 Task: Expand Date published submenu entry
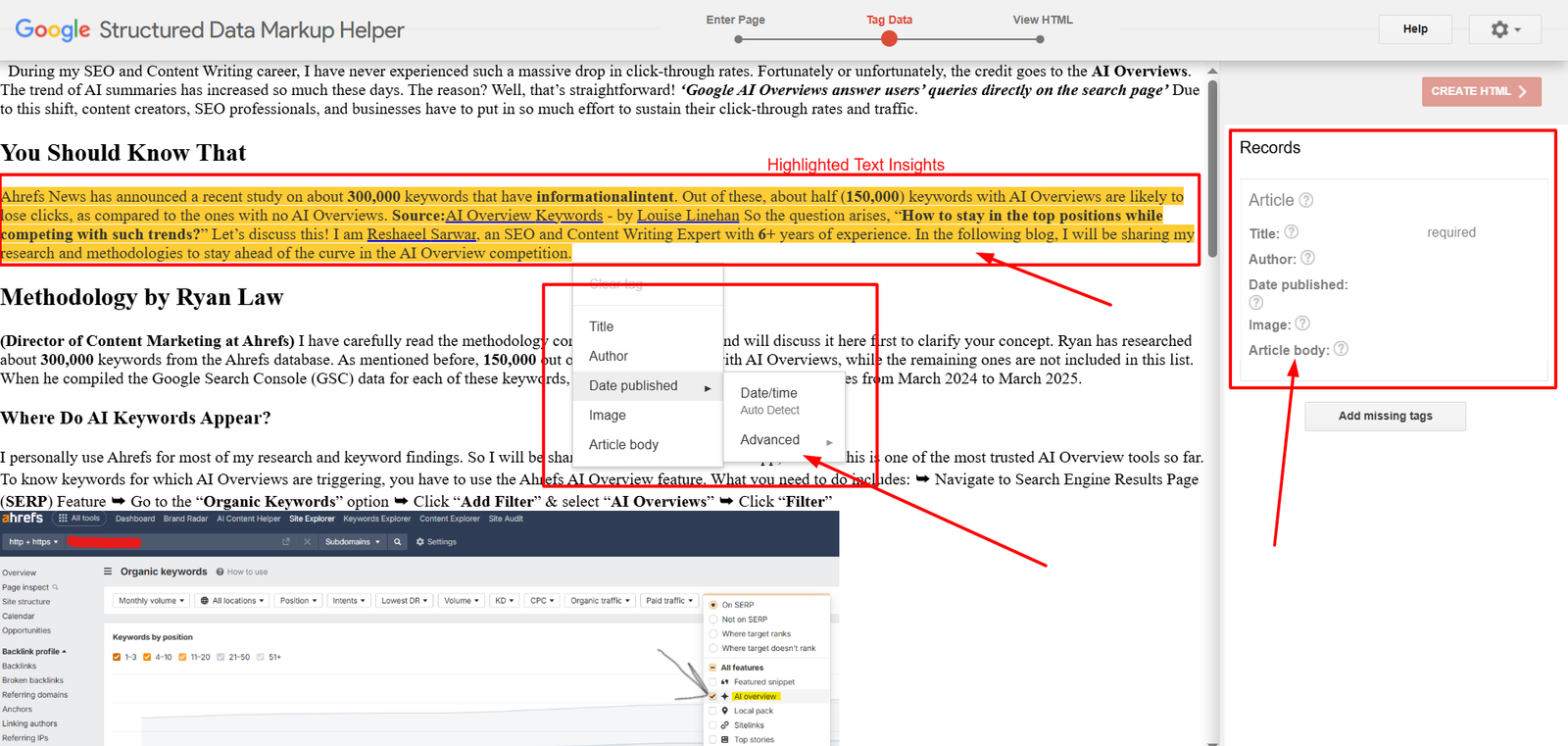click(649, 385)
